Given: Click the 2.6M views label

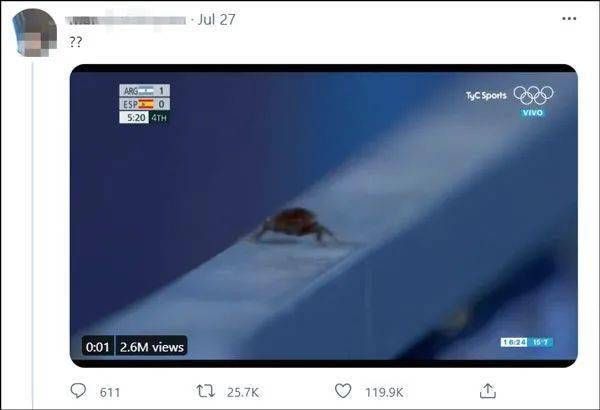Looking at the screenshot, I should point(152,347).
